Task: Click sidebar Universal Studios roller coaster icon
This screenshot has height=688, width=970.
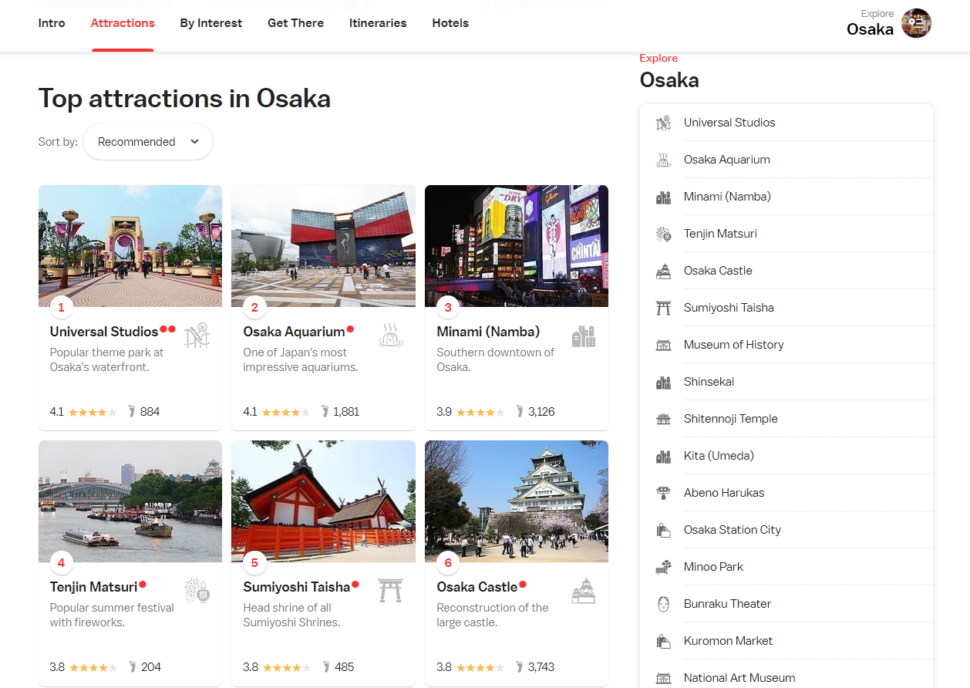Action: coord(663,123)
